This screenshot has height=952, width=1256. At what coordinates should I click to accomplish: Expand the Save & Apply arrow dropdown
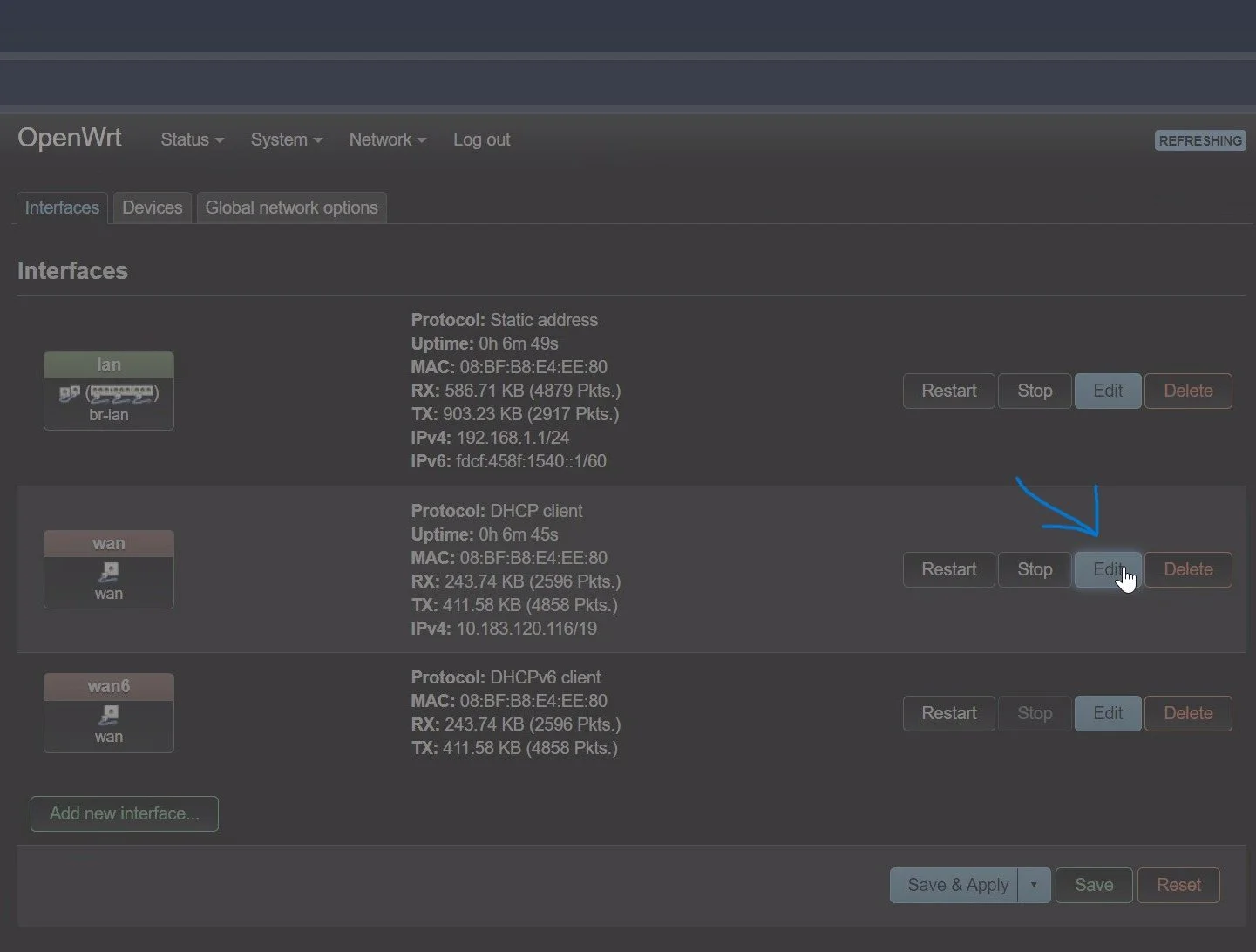(x=1034, y=885)
